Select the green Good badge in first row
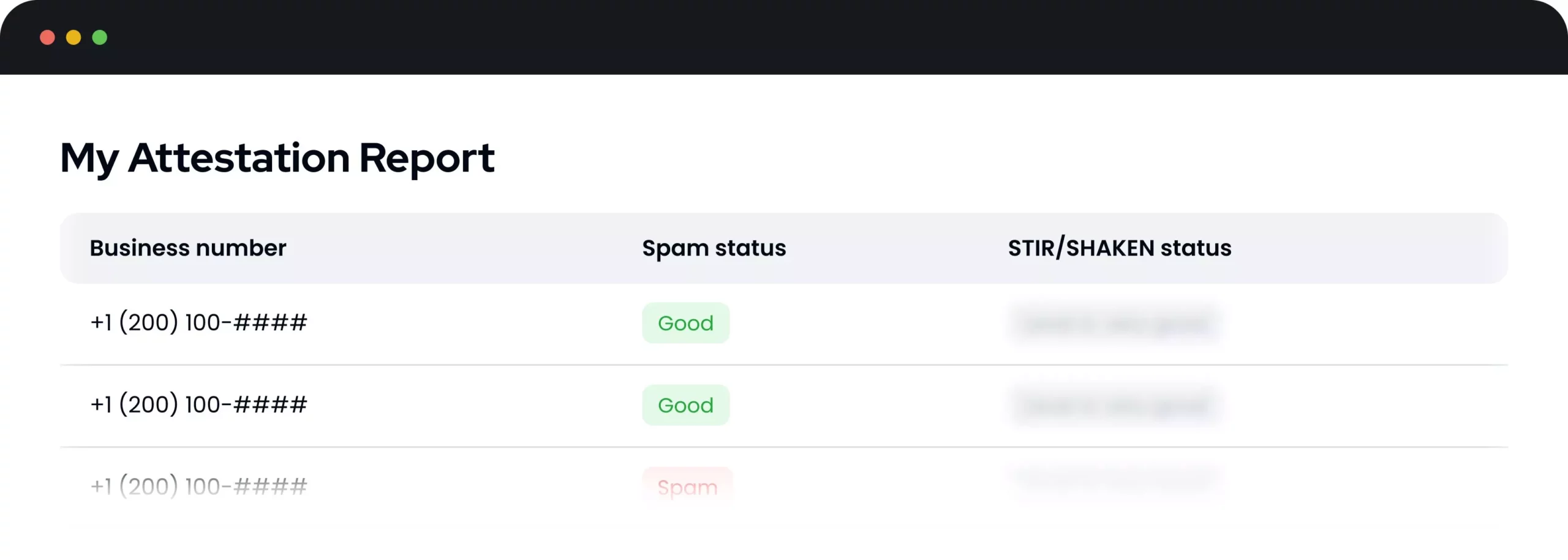Image resolution: width=1568 pixels, height=560 pixels. pyautogui.click(x=685, y=323)
